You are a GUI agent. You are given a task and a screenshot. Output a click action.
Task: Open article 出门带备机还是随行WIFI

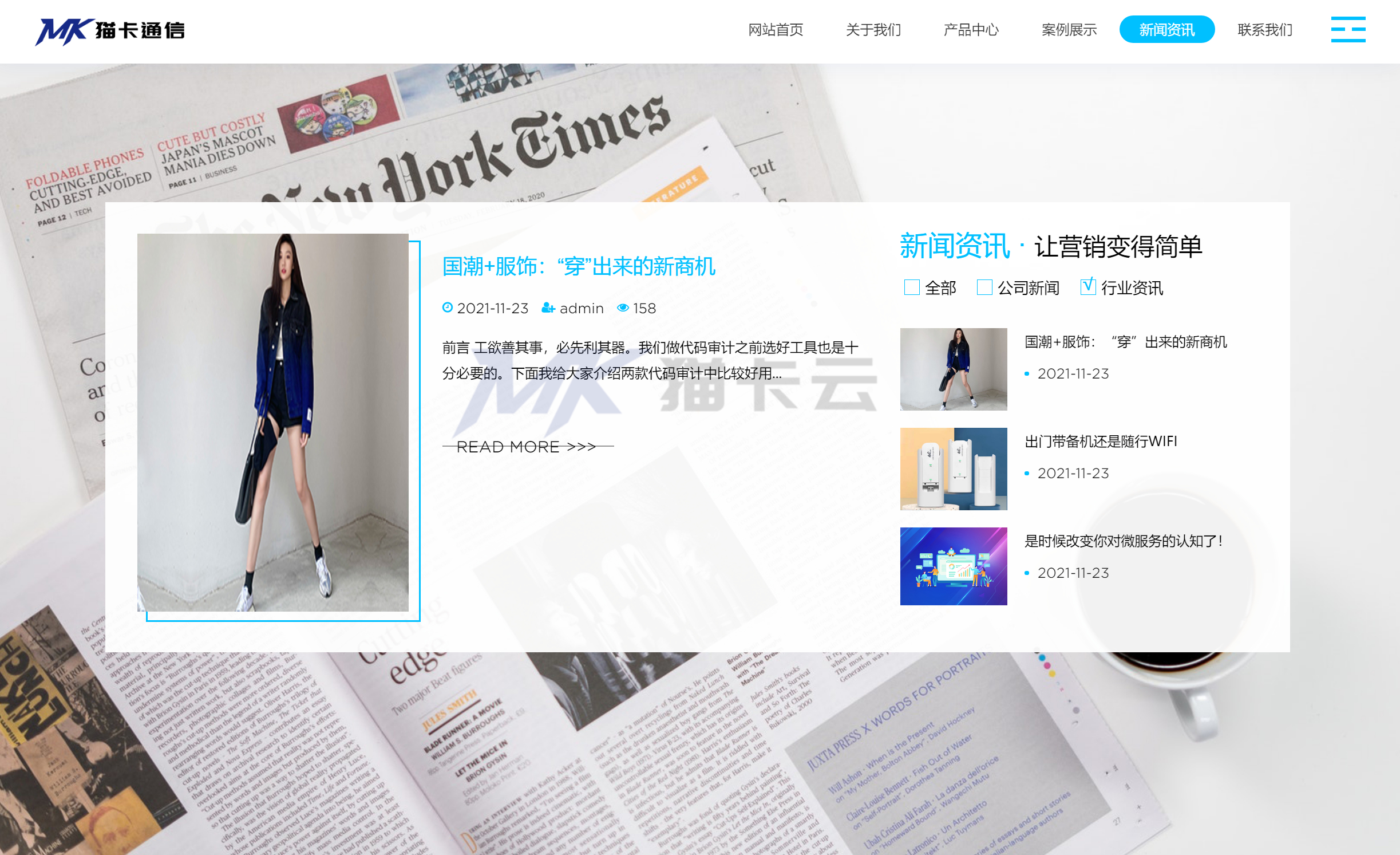[1101, 442]
